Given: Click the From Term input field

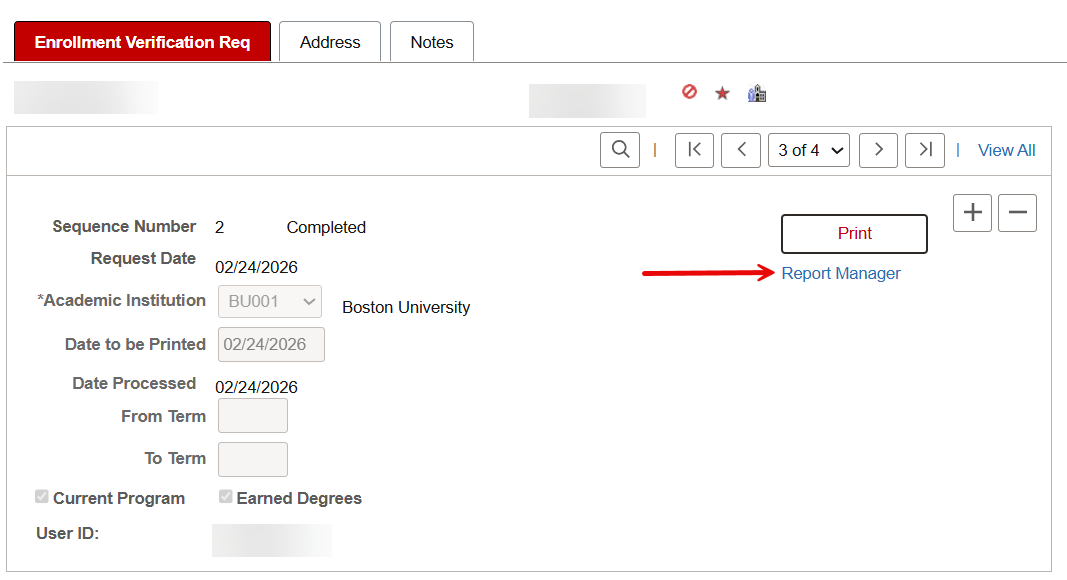Looking at the screenshot, I should click(253, 416).
